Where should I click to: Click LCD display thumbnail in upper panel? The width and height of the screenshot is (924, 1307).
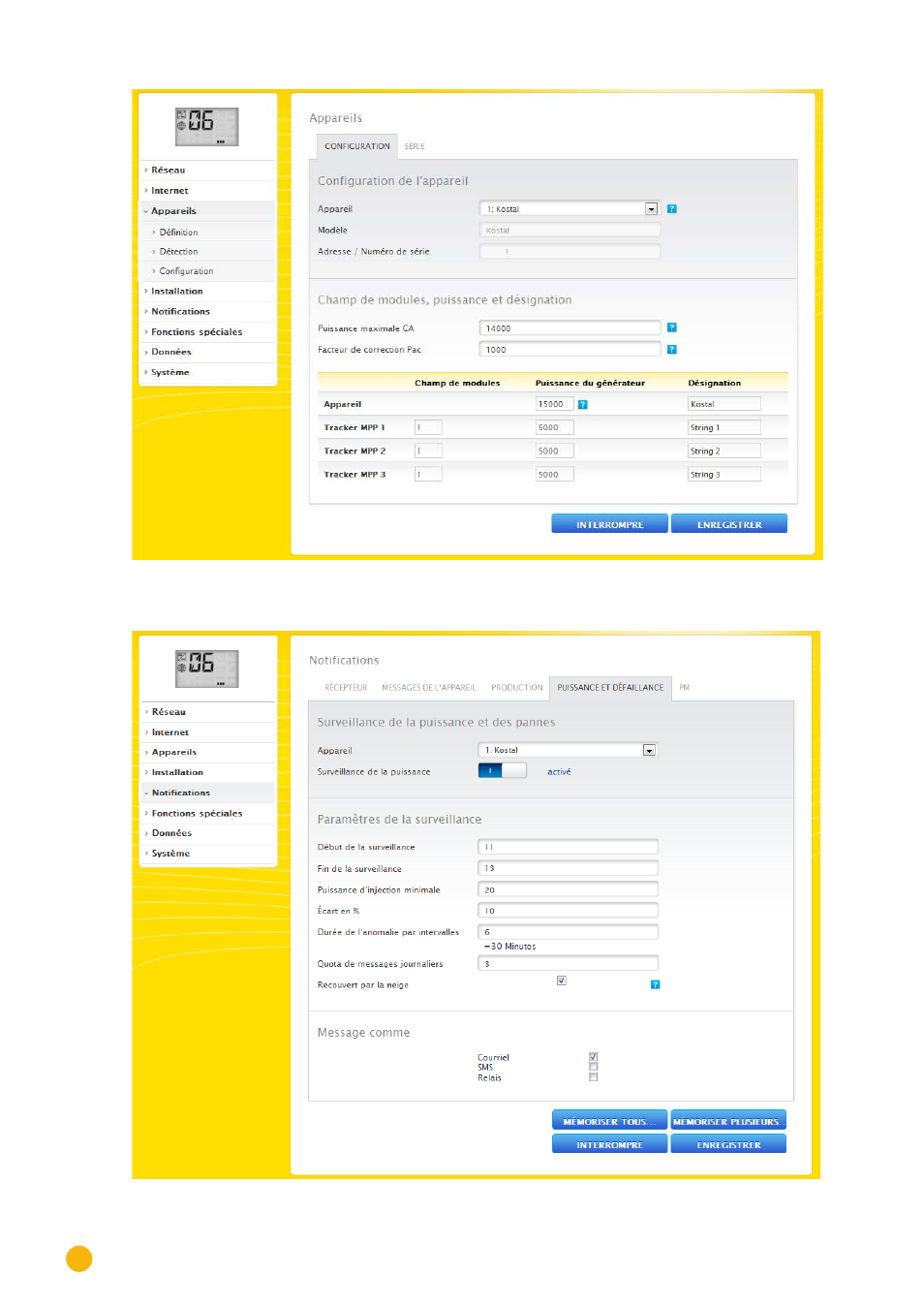point(206,127)
